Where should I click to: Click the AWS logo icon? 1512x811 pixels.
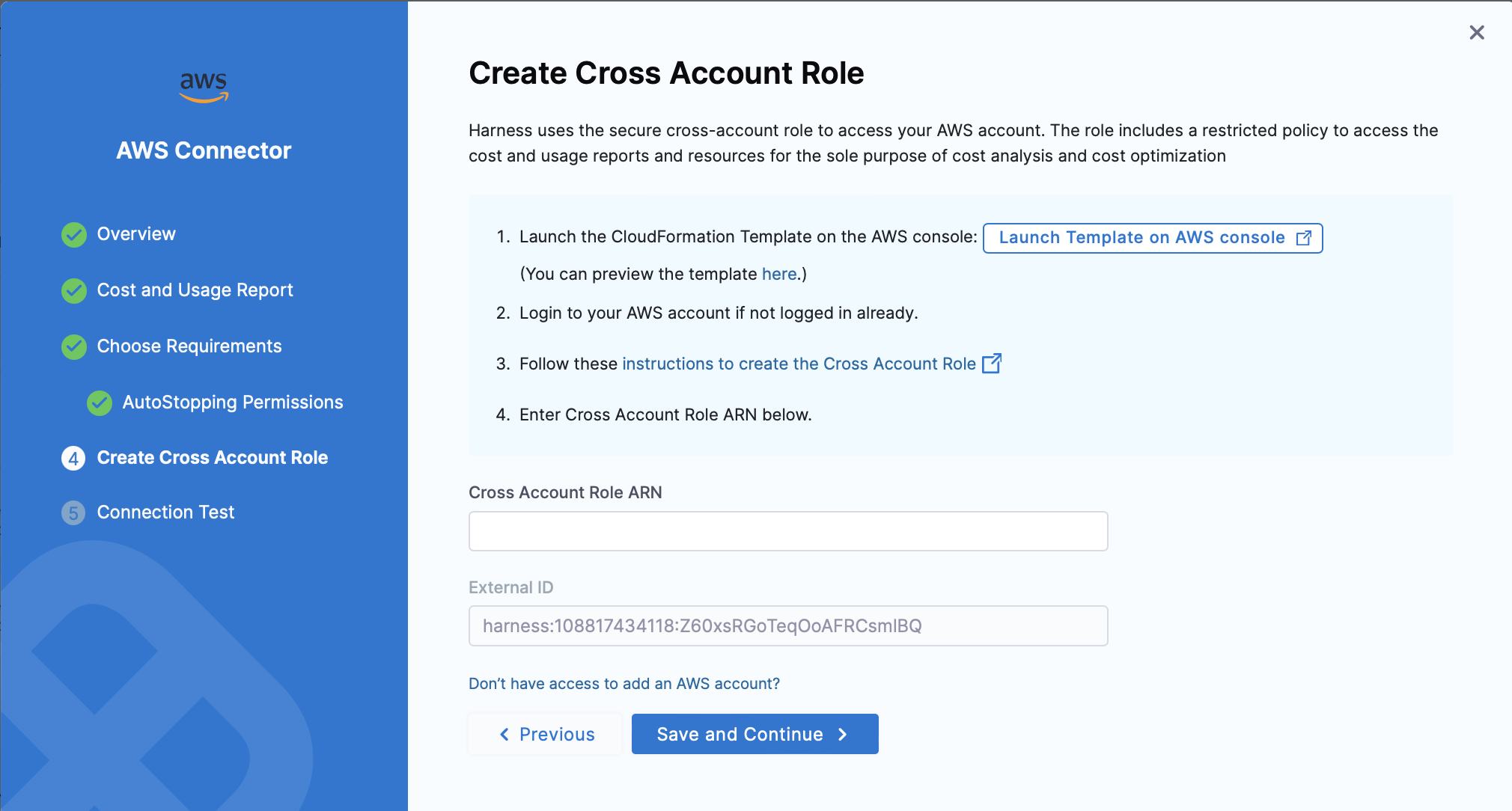coord(204,87)
